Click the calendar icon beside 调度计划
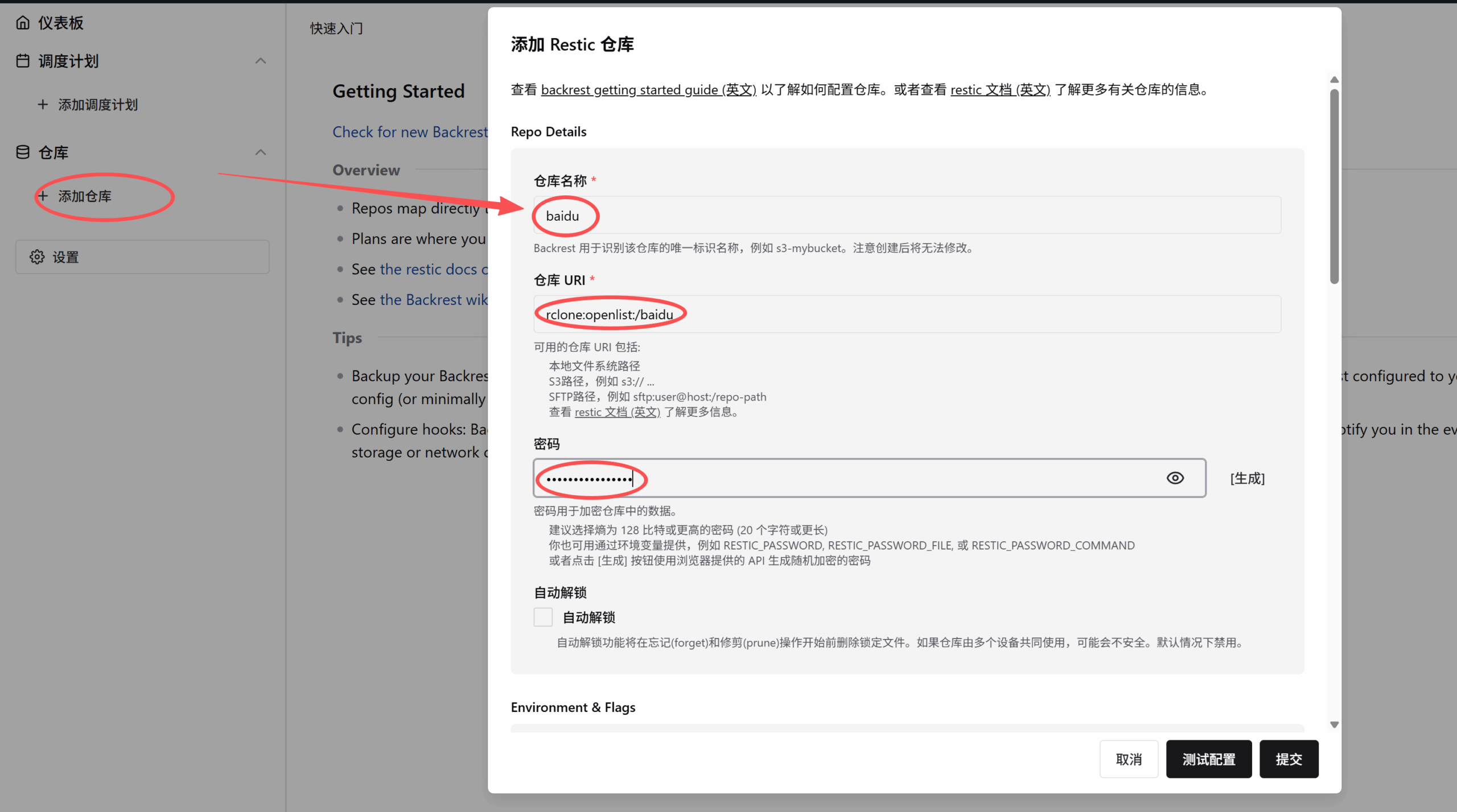This screenshot has height=812, width=1457. pos(23,61)
